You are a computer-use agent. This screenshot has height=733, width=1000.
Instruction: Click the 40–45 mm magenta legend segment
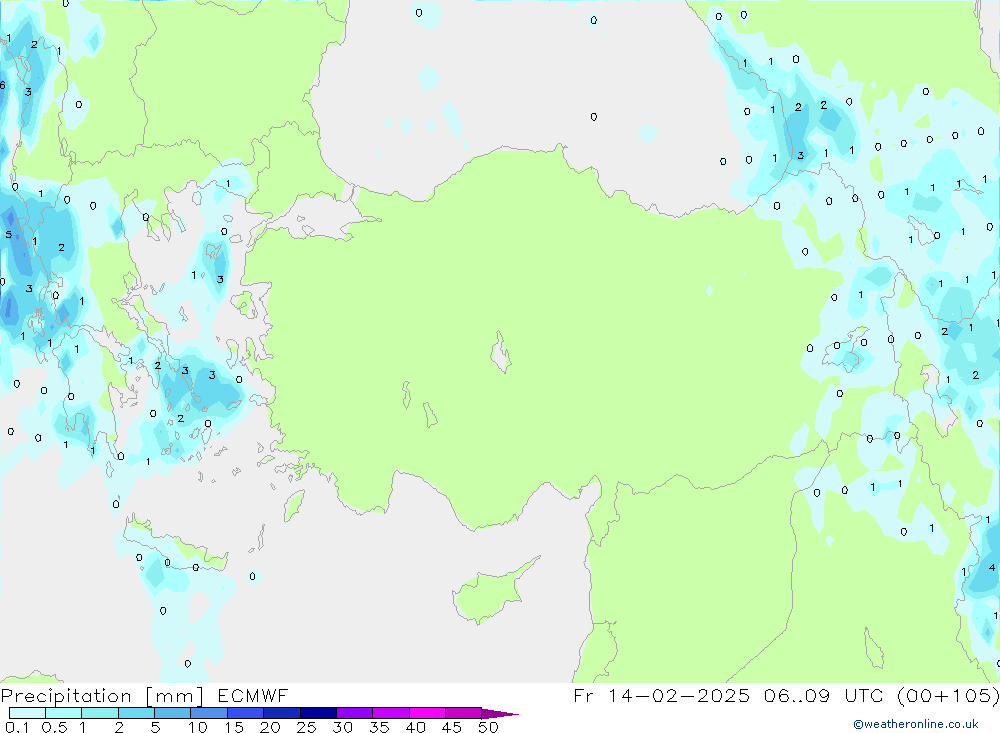point(427,713)
